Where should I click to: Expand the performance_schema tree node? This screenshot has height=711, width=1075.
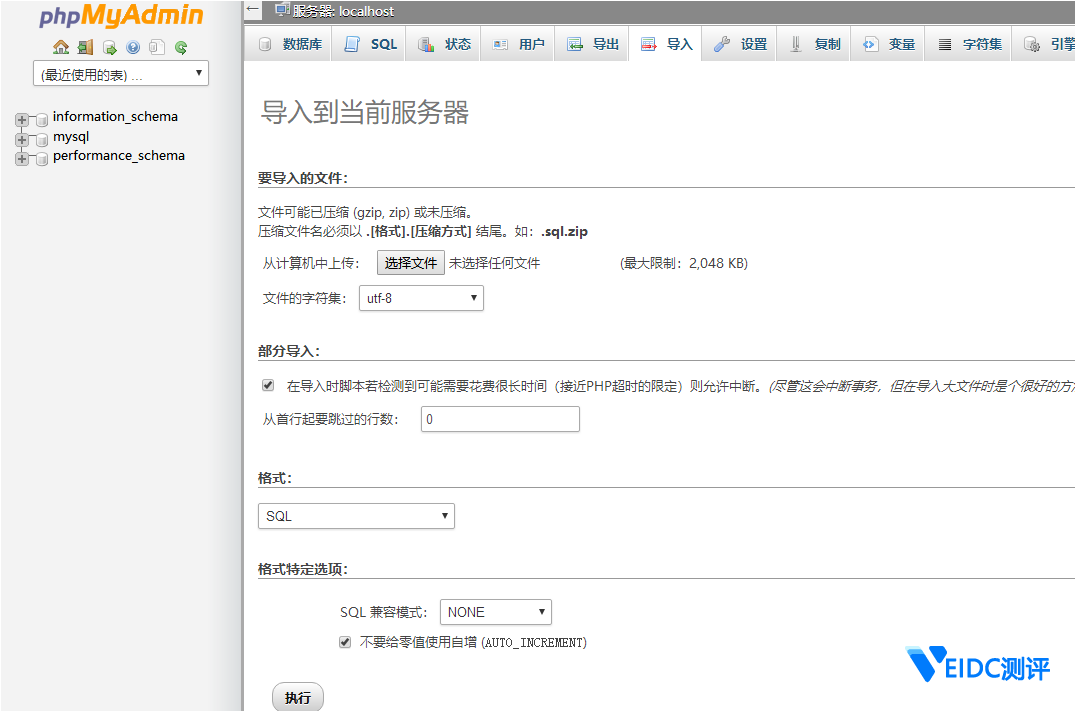click(x=22, y=158)
